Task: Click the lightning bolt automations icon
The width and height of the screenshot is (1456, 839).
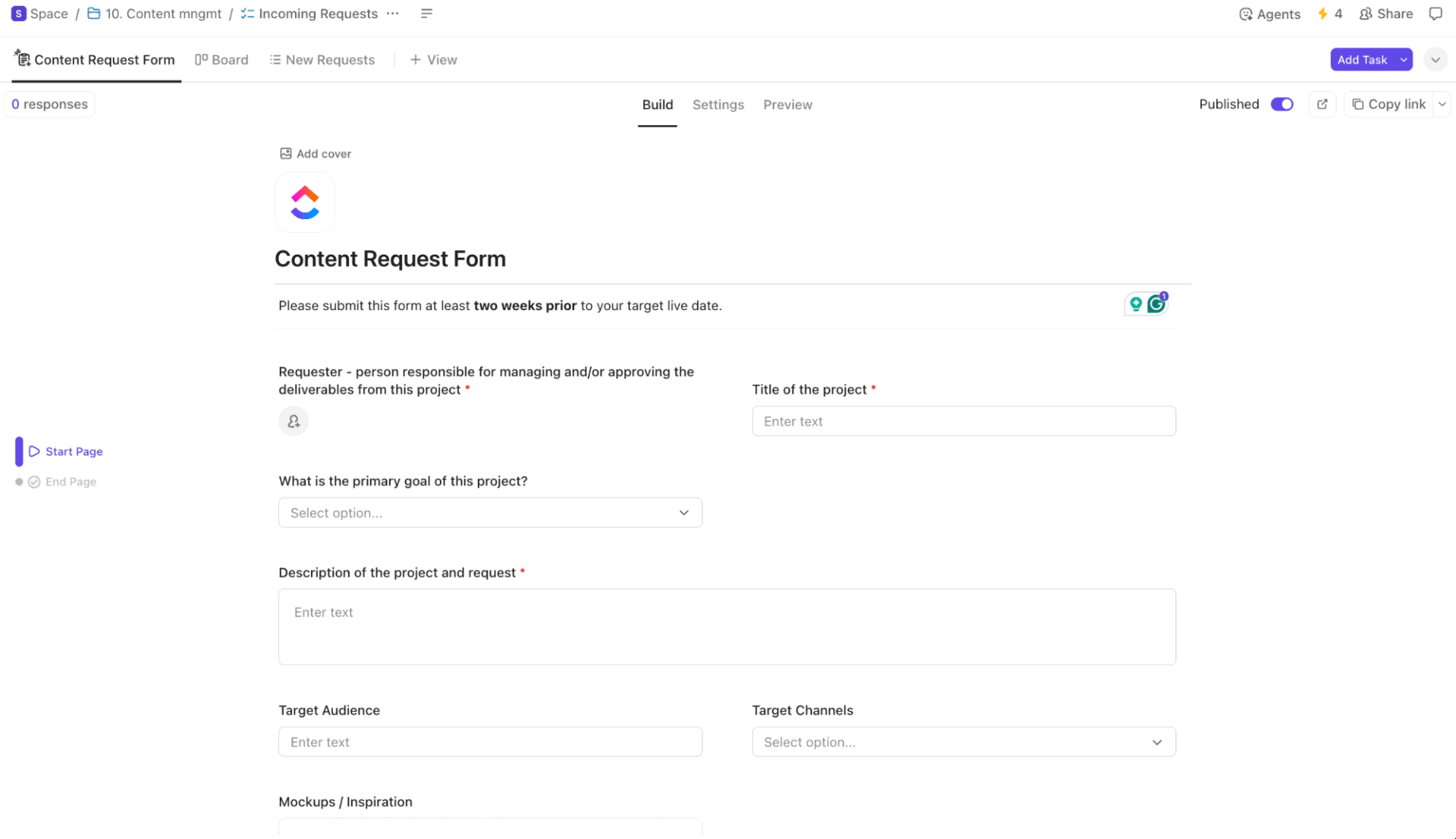Action: tap(1323, 14)
